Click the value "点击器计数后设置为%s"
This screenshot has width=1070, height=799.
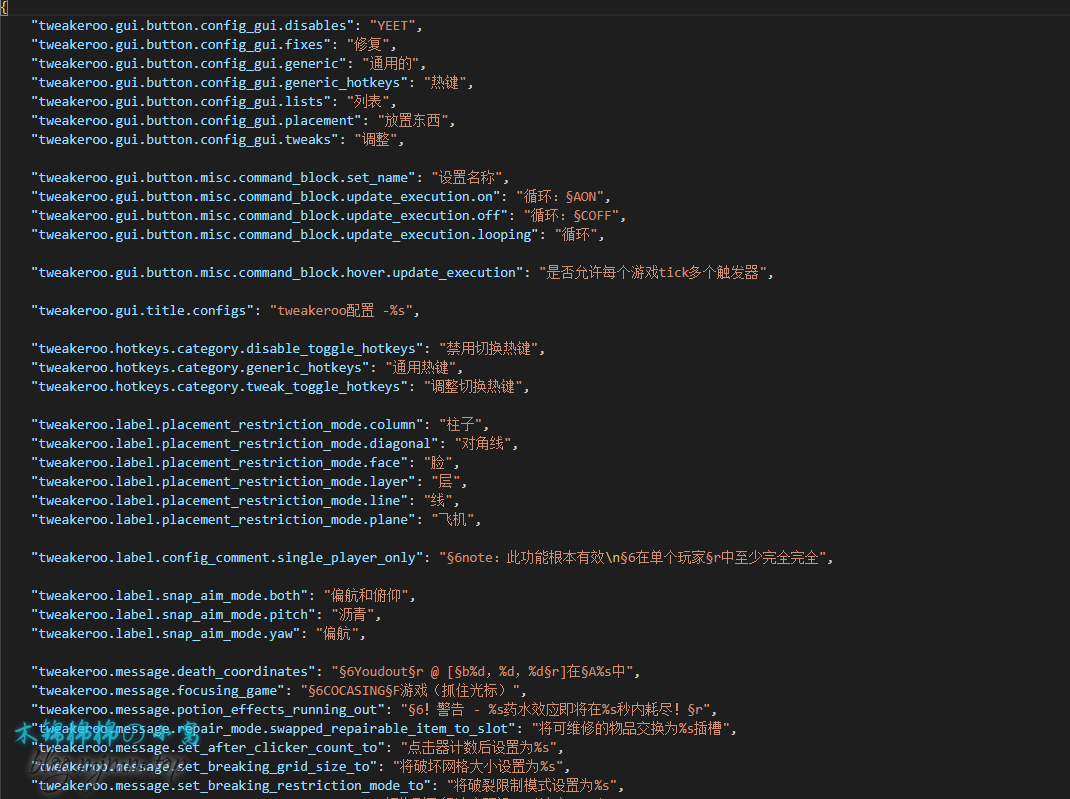479,749
